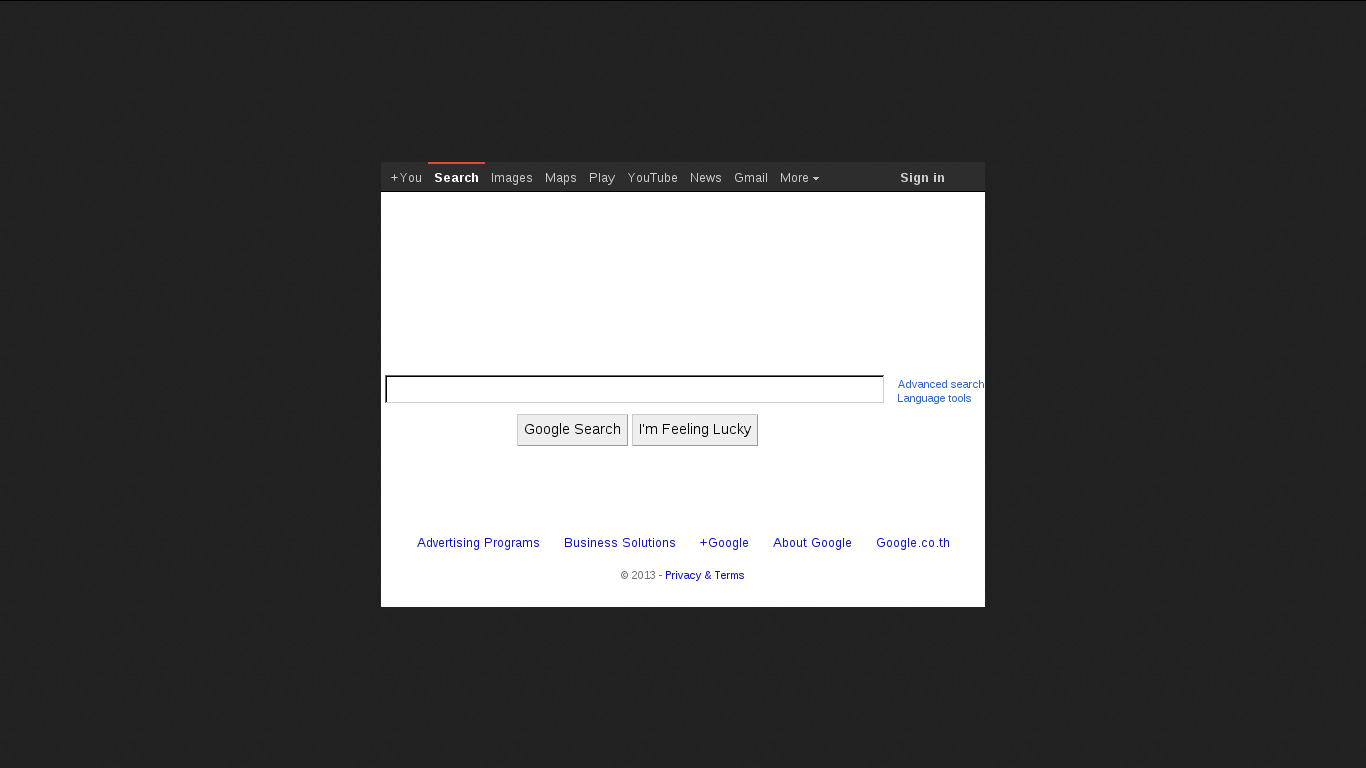Viewport: 1366px width, 768px height.
Task: Open the About Google link
Action: pyautogui.click(x=812, y=543)
